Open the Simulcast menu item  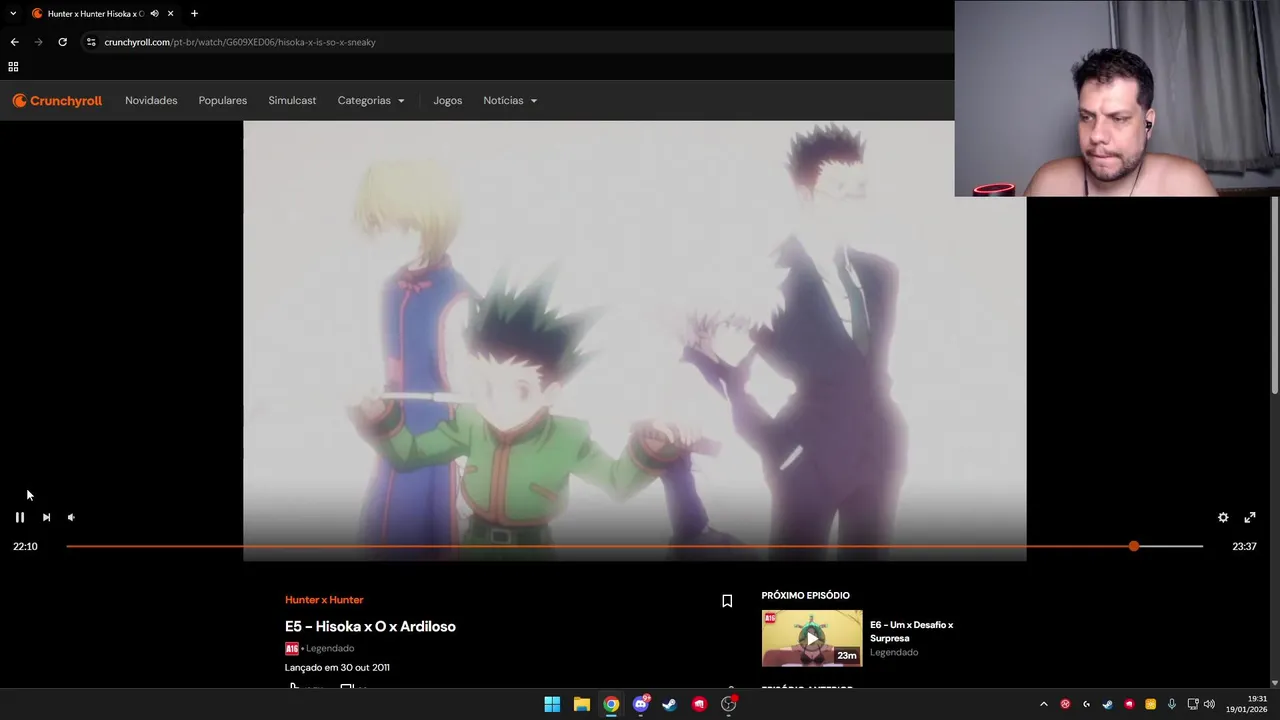pos(292,100)
